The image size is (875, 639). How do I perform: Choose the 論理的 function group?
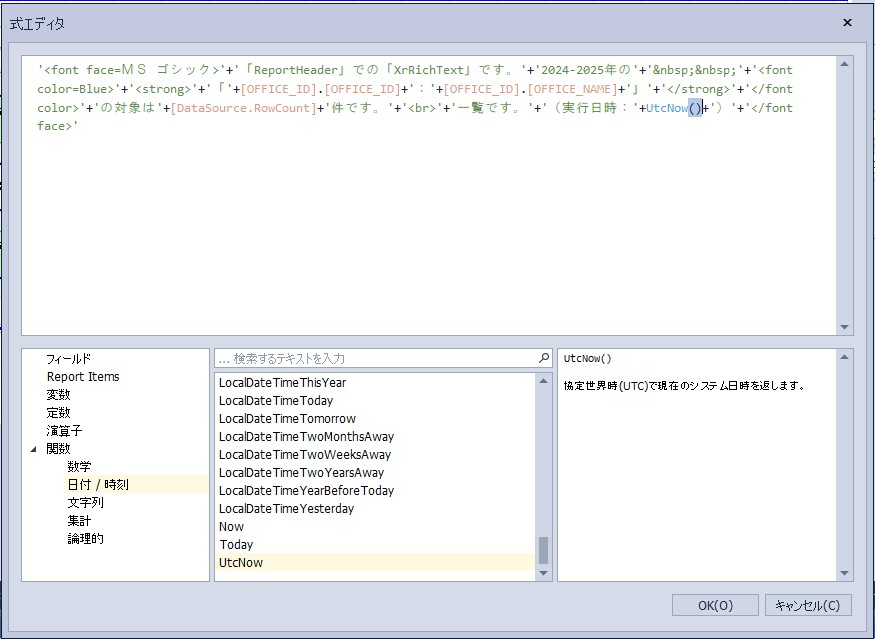(85, 539)
